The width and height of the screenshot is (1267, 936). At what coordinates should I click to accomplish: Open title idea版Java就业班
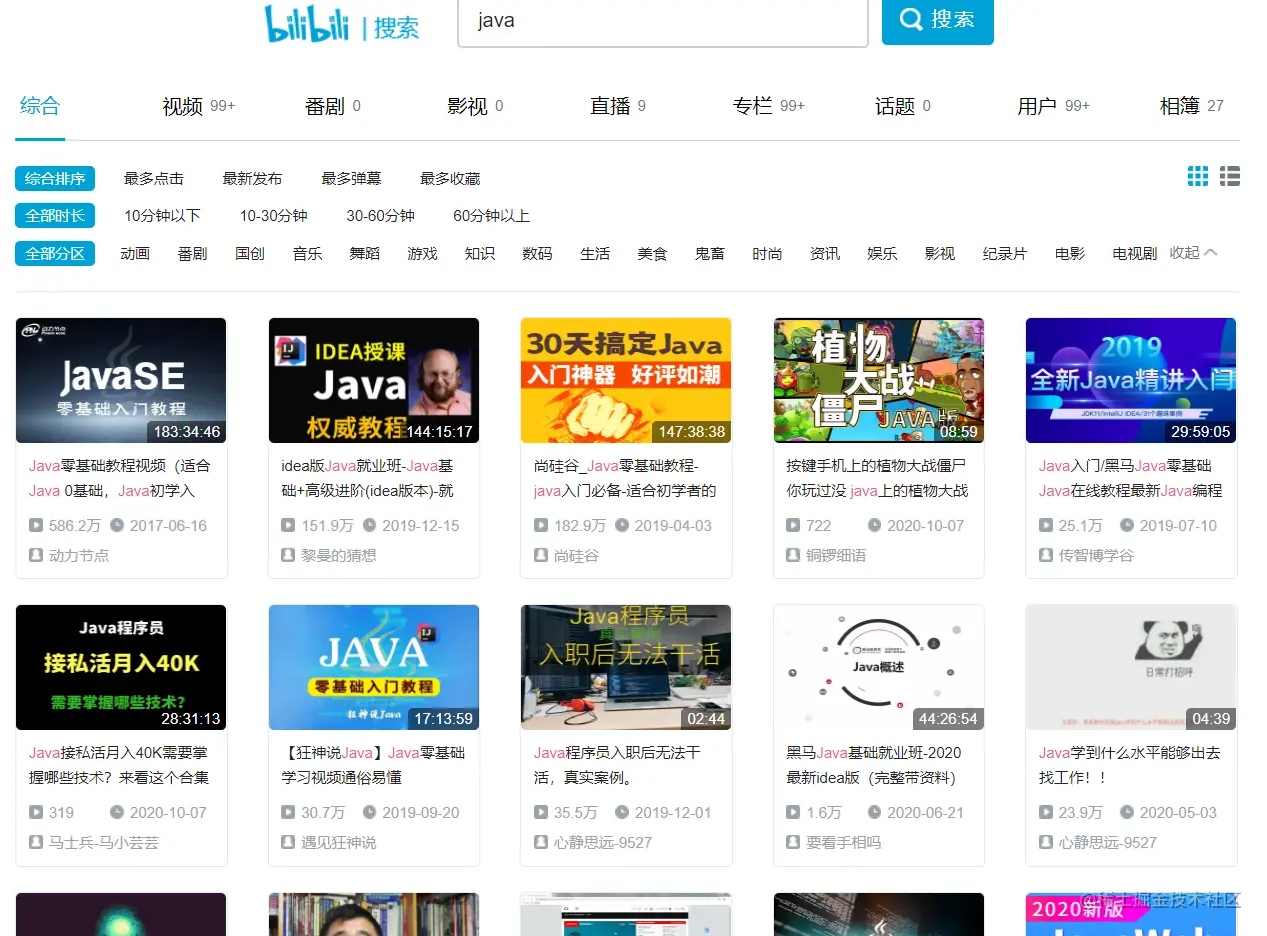click(x=368, y=478)
